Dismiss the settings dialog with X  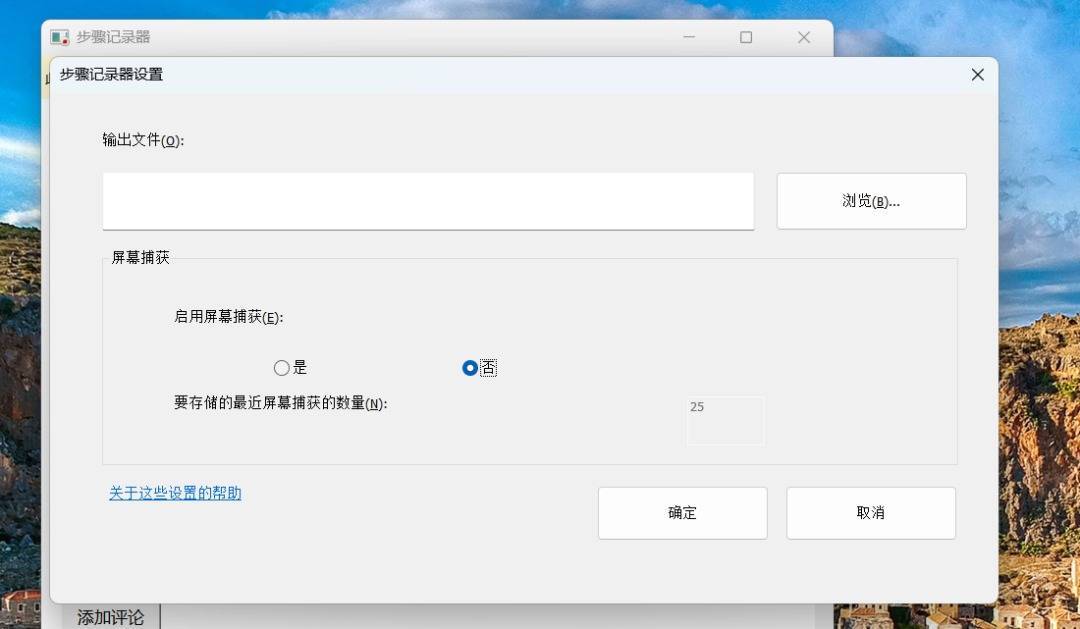[x=977, y=74]
